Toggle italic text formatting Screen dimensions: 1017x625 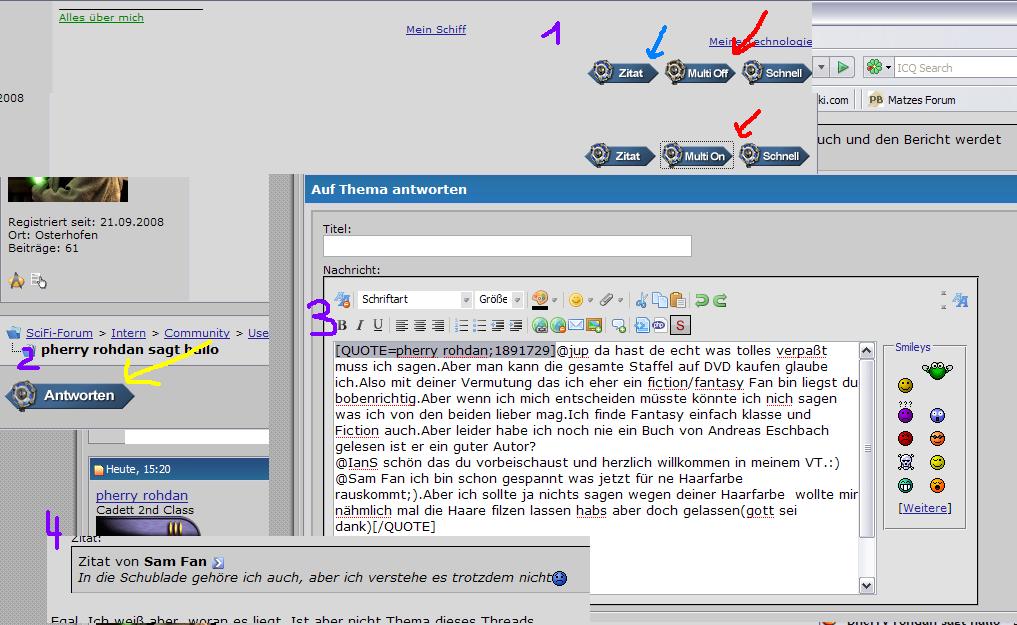[x=360, y=325]
